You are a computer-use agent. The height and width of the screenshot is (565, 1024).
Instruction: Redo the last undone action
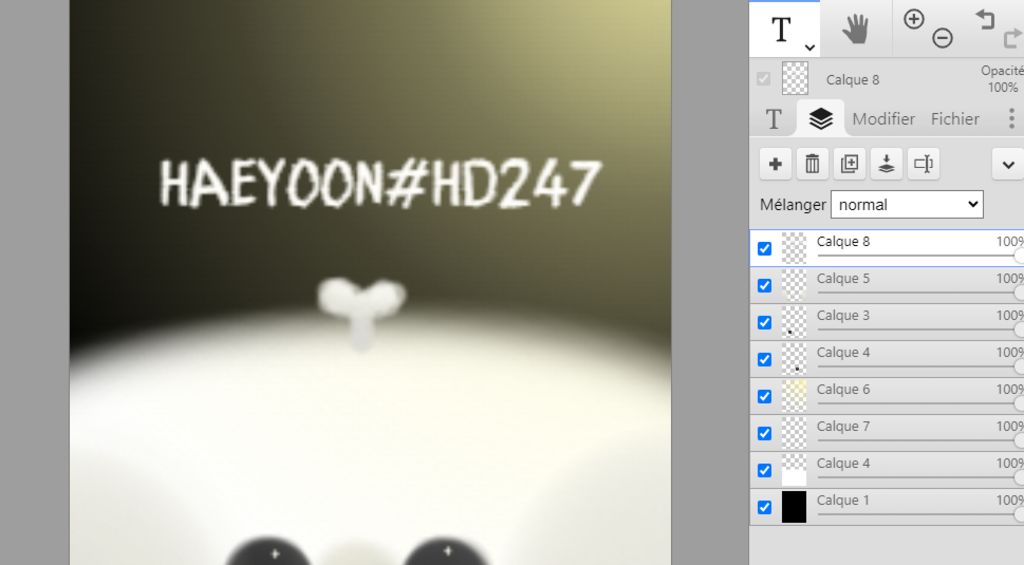point(1014,39)
